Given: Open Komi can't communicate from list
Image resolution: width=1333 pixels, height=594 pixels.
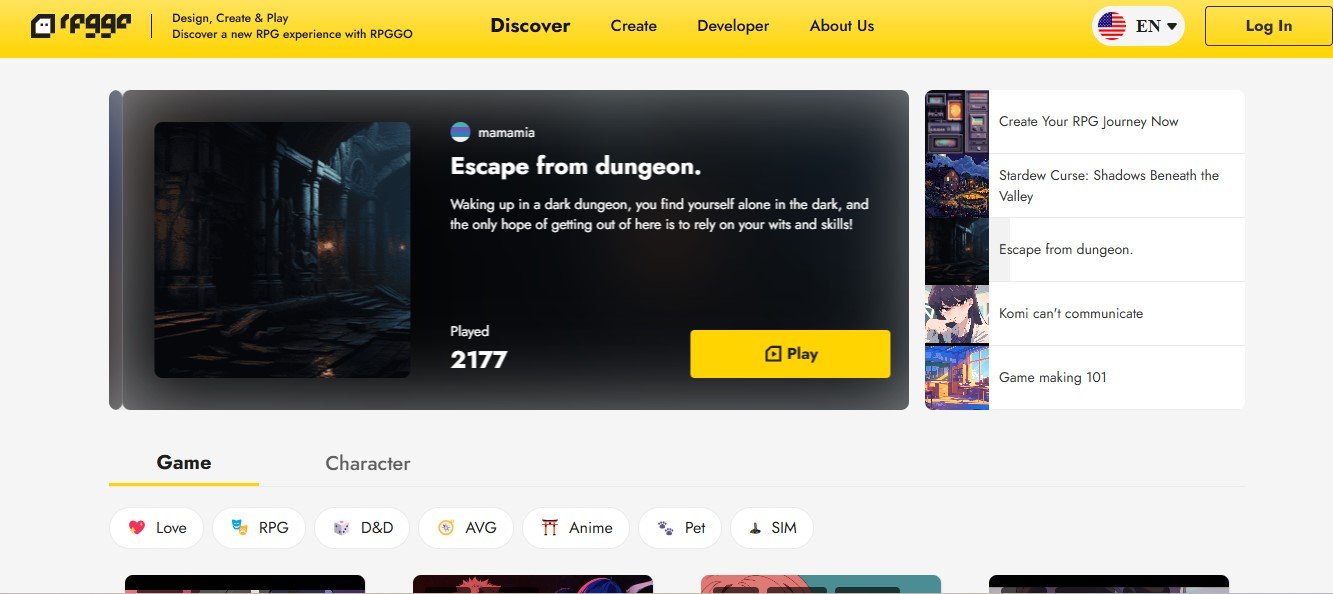Looking at the screenshot, I should pyautogui.click(x=1085, y=314).
